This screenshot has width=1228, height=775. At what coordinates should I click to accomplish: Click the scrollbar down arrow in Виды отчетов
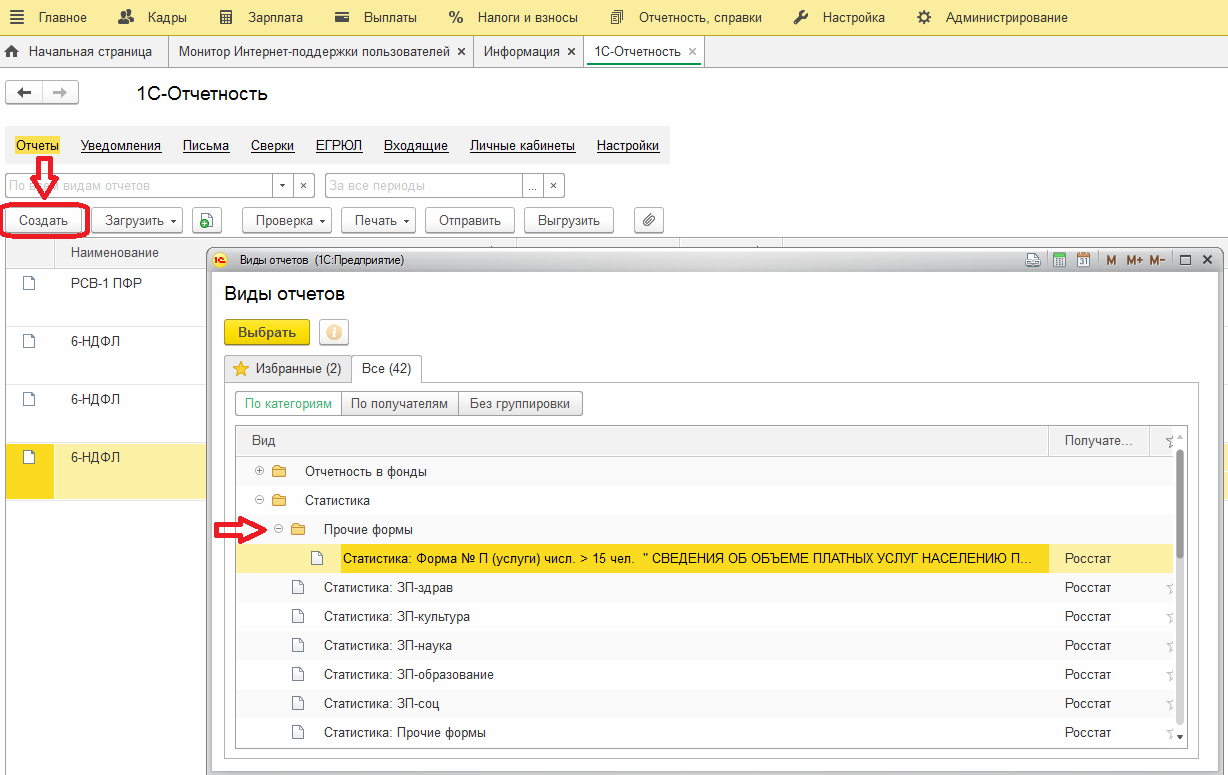tap(1180, 736)
